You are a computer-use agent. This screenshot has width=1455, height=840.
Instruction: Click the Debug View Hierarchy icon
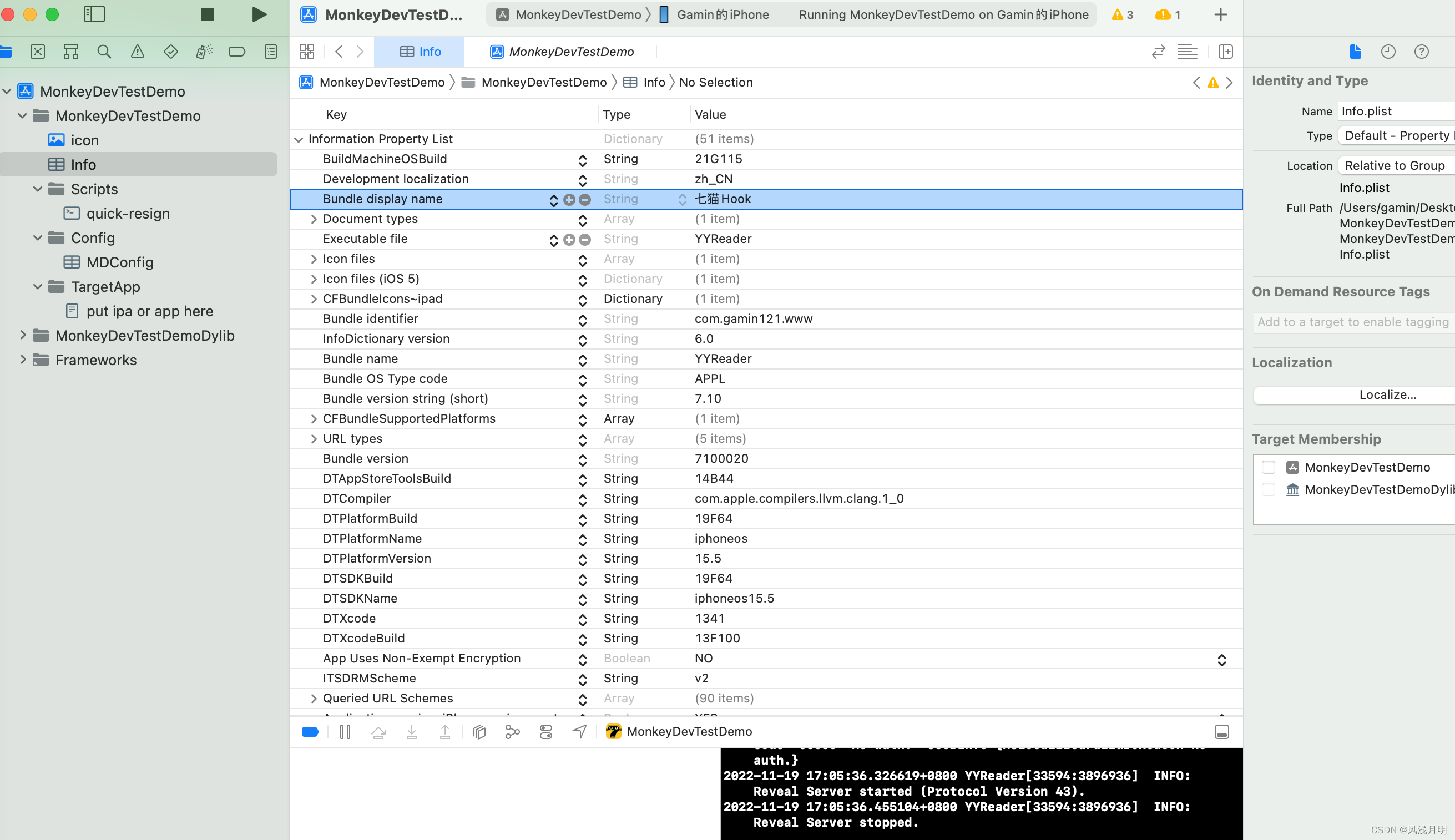[x=479, y=732]
